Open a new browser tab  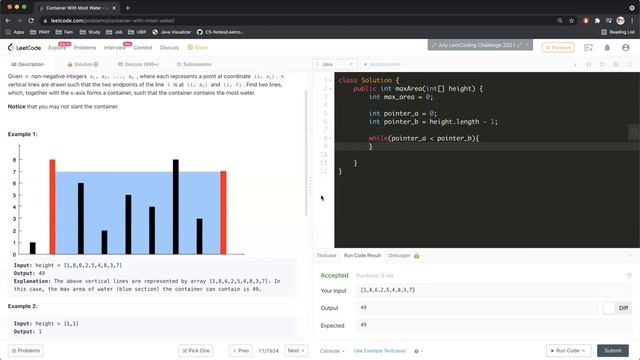(128, 8)
